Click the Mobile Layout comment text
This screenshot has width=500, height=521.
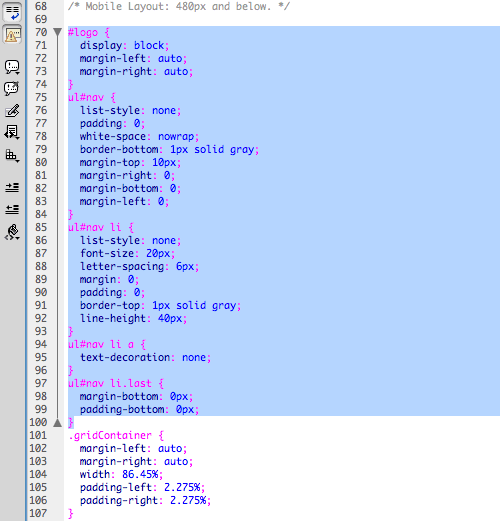pyautogui.click(x=179, y=6)
